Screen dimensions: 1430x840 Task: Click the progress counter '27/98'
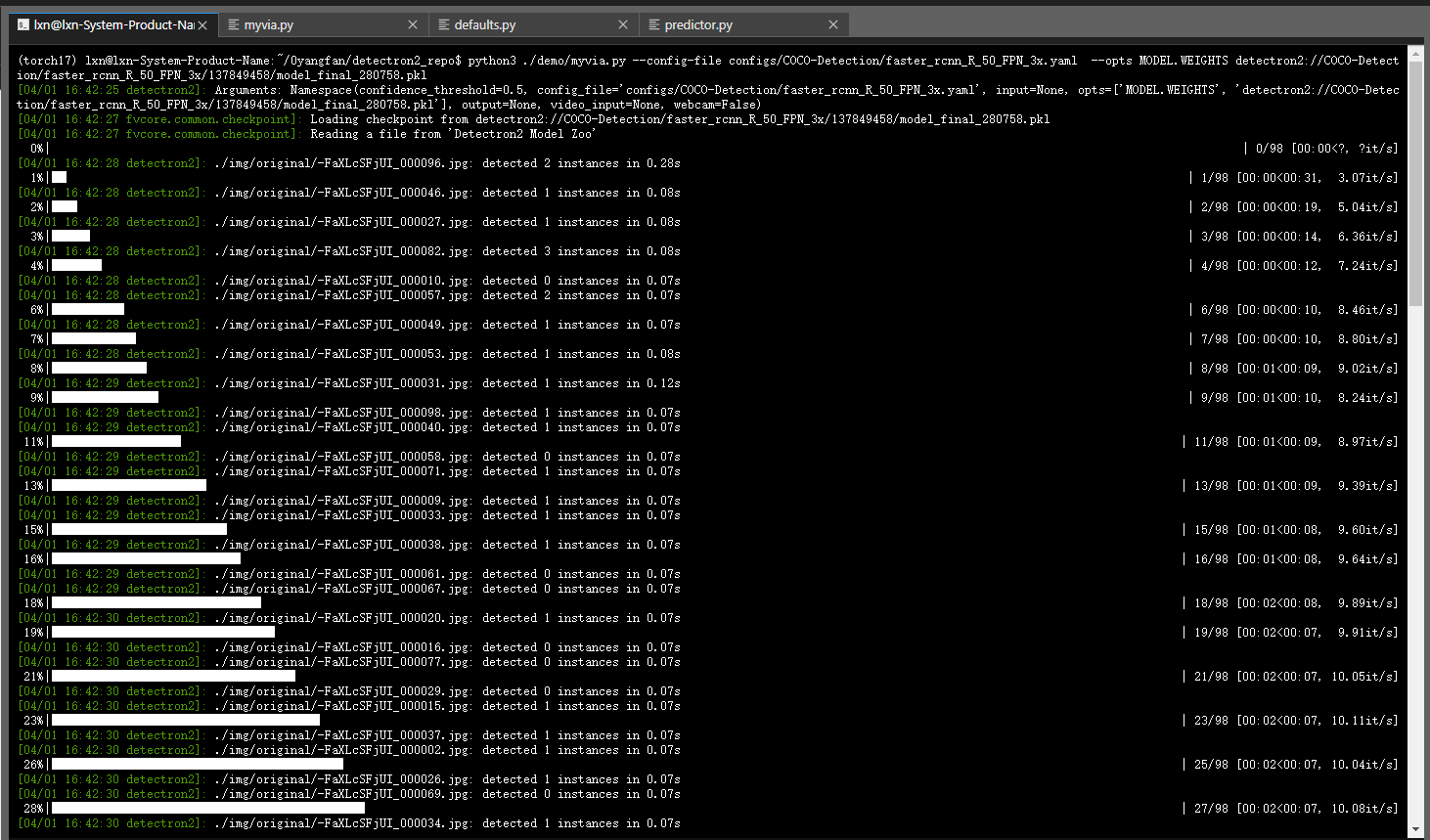click(1211, 809)
